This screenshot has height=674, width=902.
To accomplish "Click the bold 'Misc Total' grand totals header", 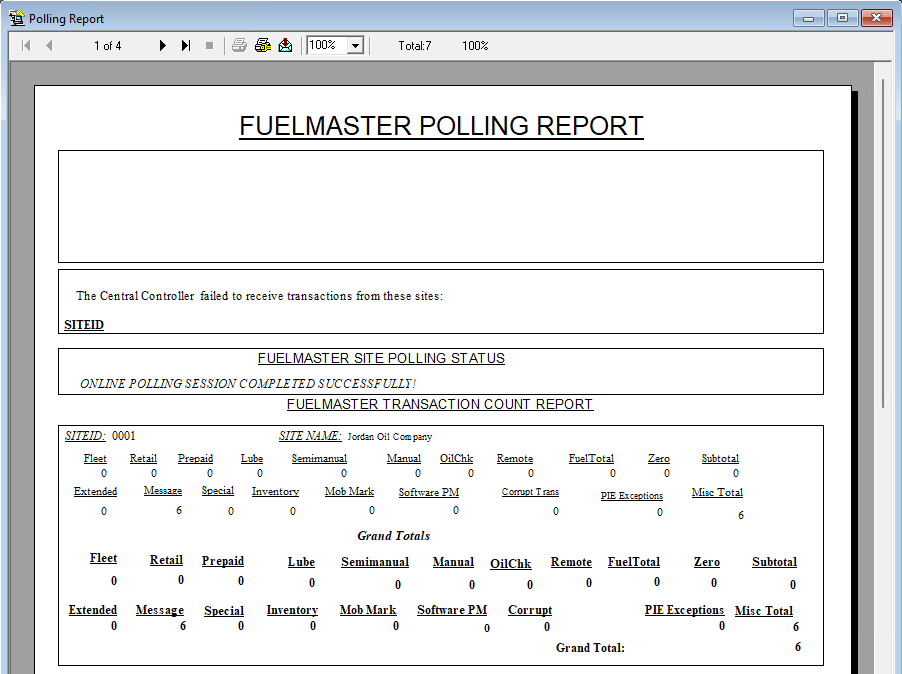I will point(764,611).
